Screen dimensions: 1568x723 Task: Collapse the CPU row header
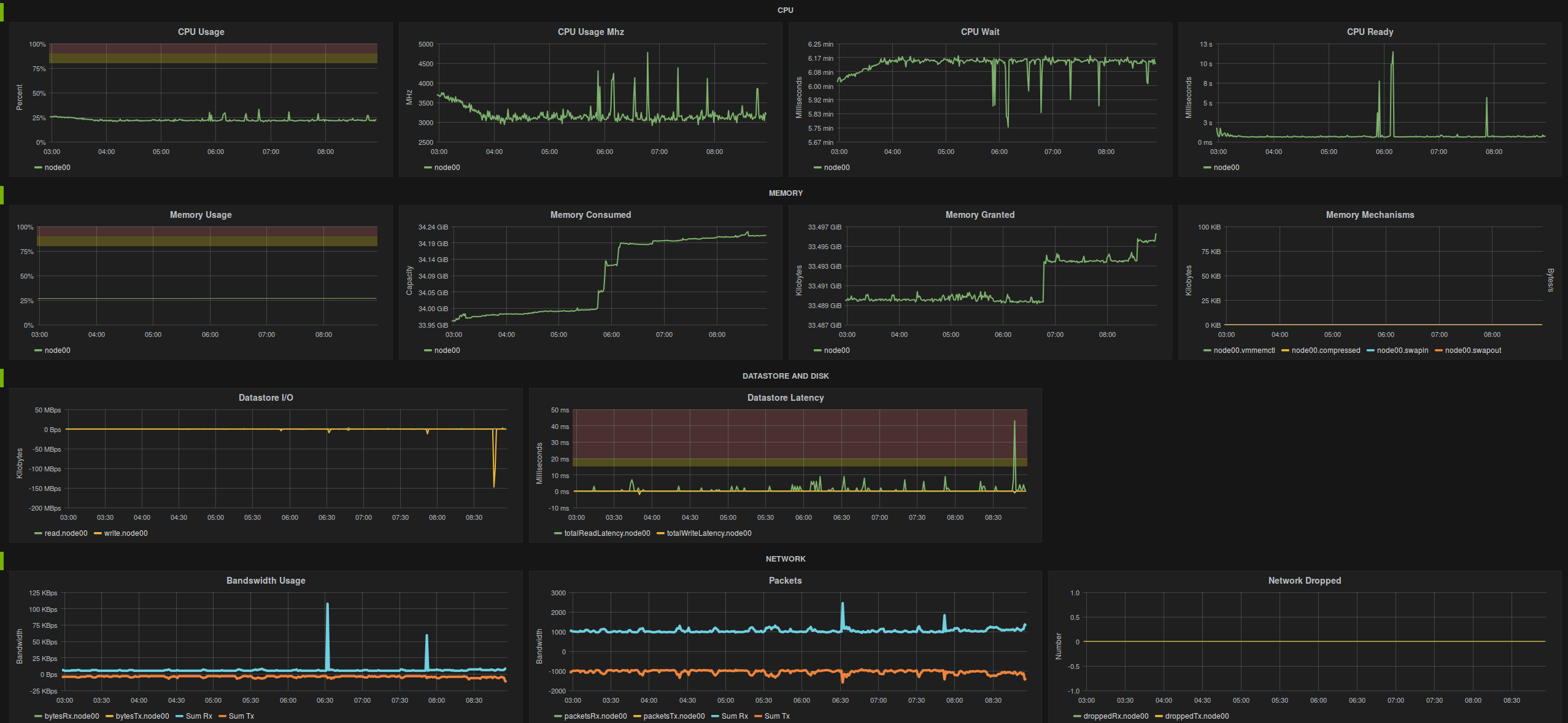pos(785,10)
